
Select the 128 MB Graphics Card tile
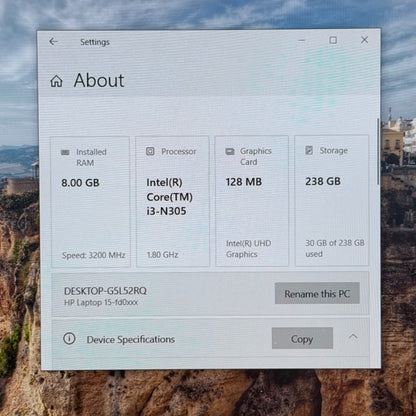252,201
